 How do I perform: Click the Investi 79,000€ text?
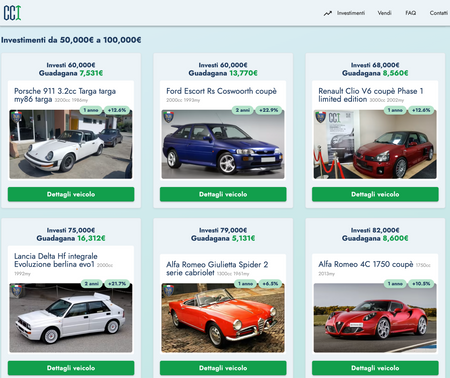tap(223, 230)
